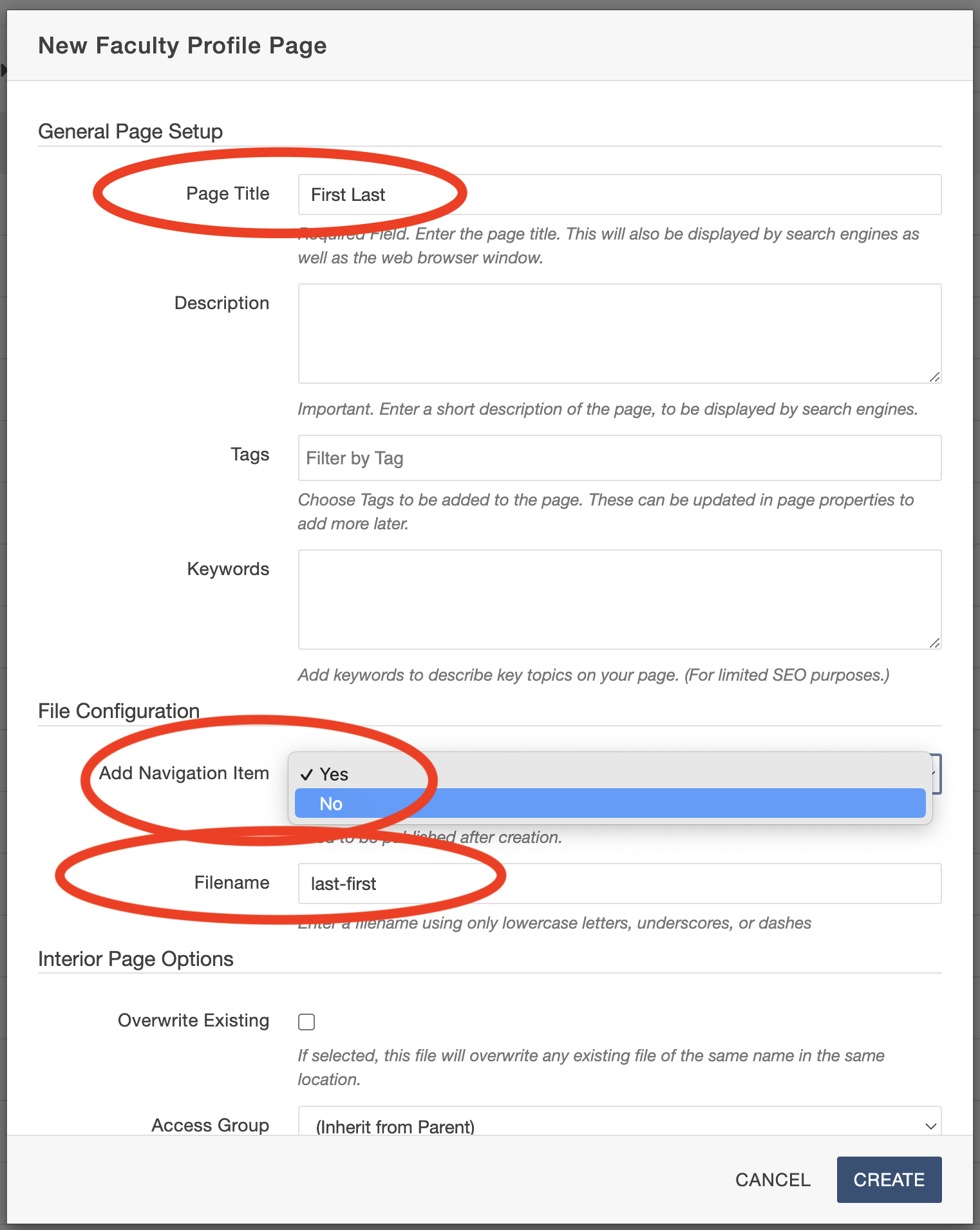Click inside the Keywords textarea
Screen dimensions: 980x1230
pos(618,598)
